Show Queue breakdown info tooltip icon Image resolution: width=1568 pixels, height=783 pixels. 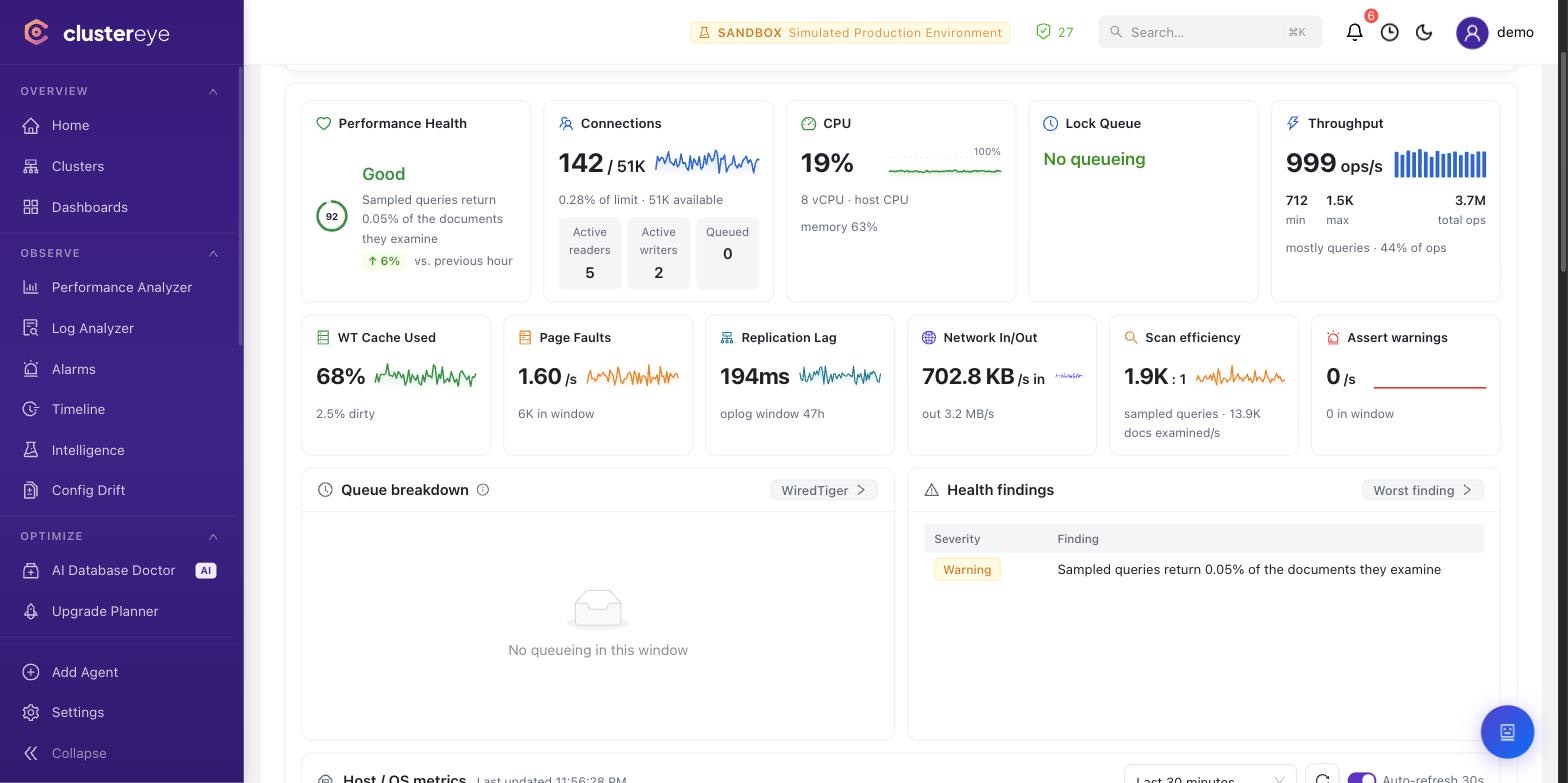click(x=483, y=490)
